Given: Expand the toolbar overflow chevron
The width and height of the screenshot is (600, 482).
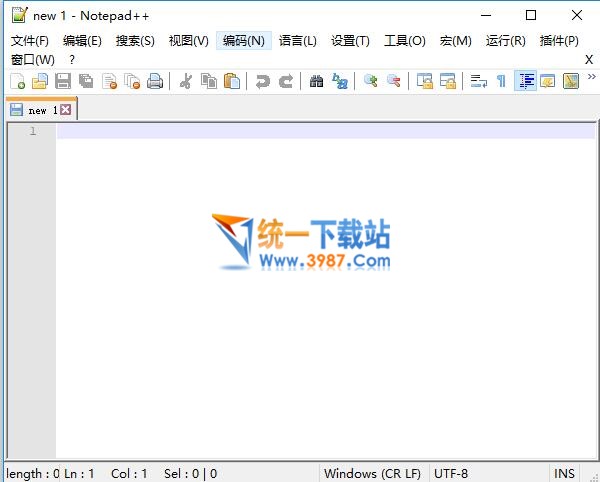Looking at the screenshot, I should (590, 76).
